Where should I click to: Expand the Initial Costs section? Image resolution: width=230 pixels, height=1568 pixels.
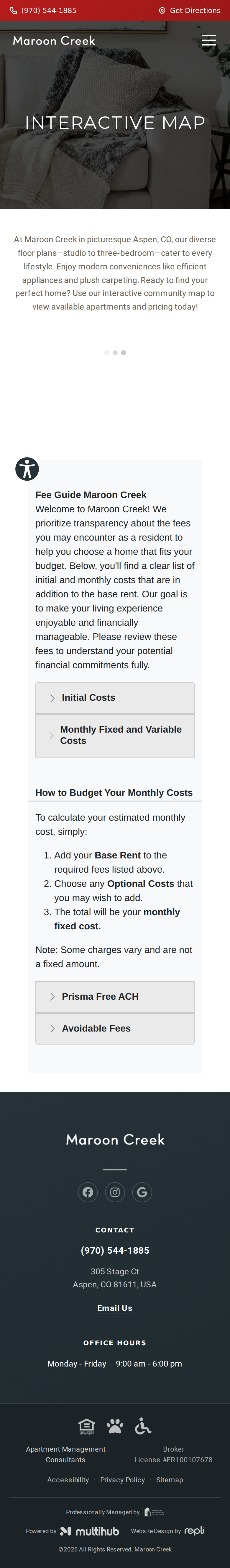[x=115, y=697]
